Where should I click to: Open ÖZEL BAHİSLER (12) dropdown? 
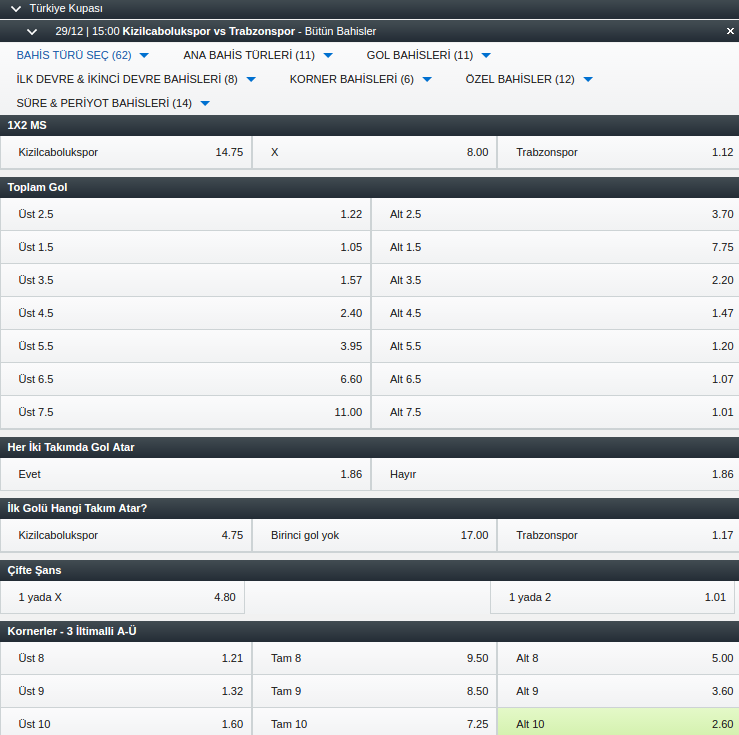click(x=529, y=79)
